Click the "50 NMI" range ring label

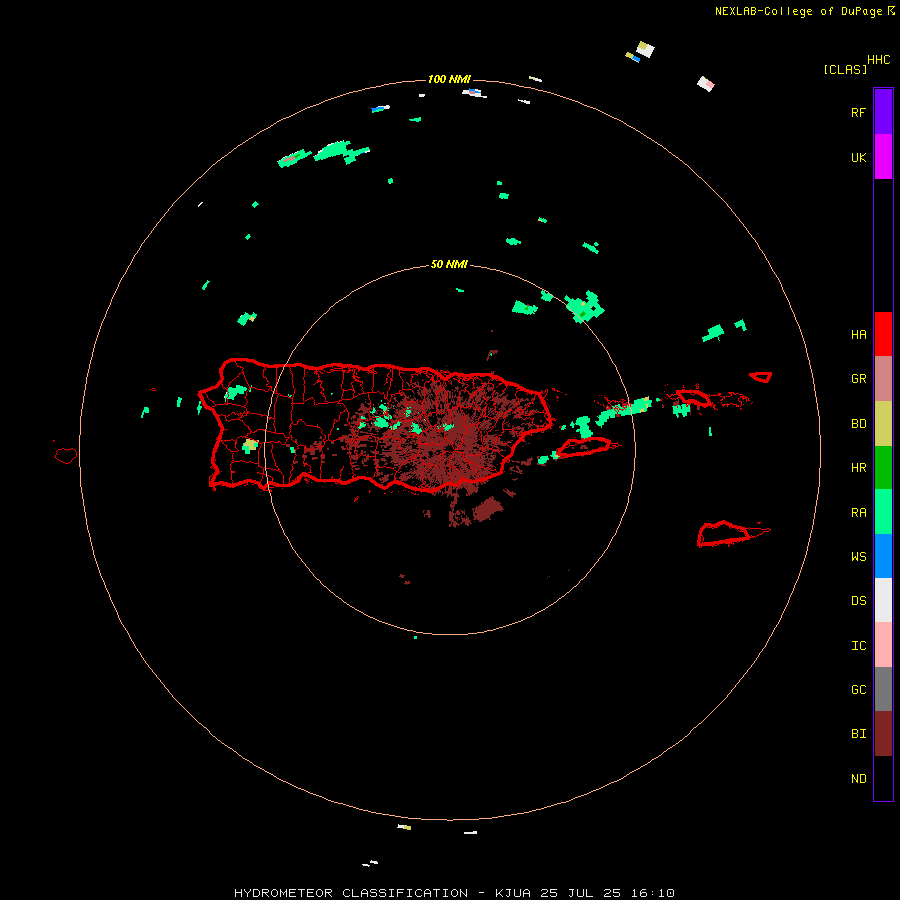pyautogui.click(x=449, y=264)
